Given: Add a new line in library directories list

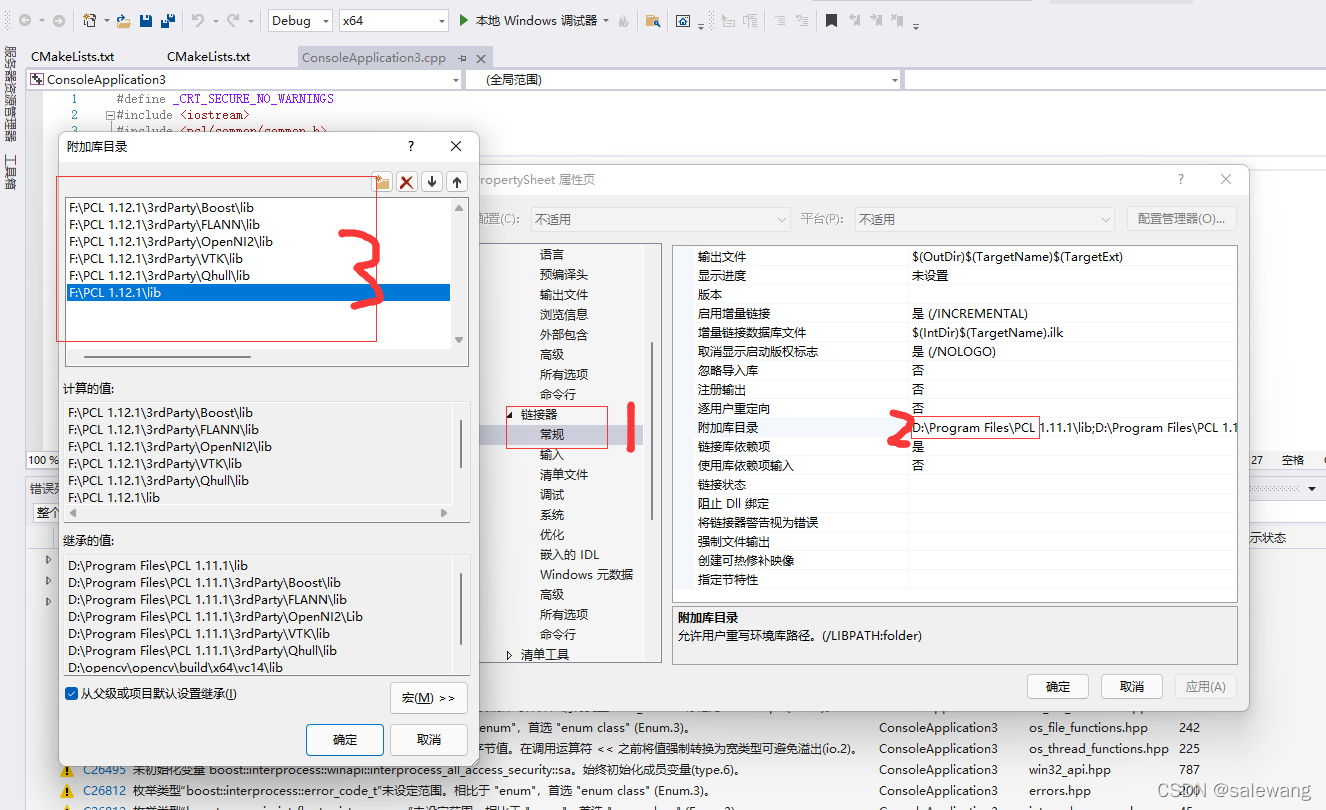Looking at the screenshot, I should [381, 182].
